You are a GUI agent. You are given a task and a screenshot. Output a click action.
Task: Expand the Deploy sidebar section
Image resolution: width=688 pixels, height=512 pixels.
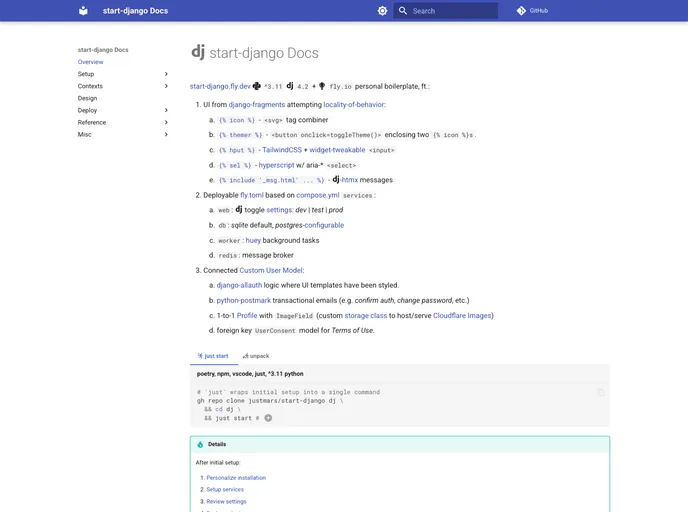pyautogui.click(x=166, y=110)
